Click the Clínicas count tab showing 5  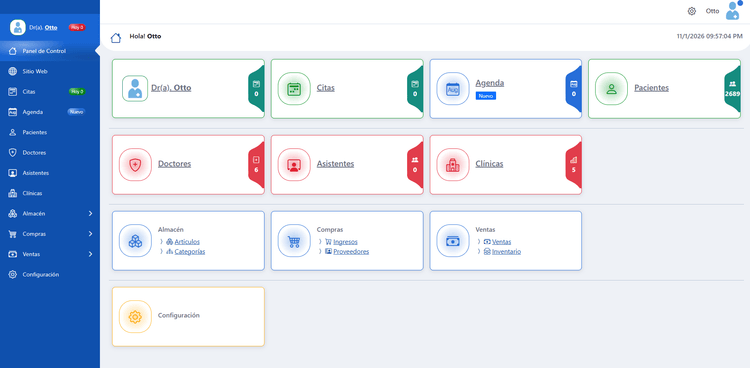pos(574,165)
